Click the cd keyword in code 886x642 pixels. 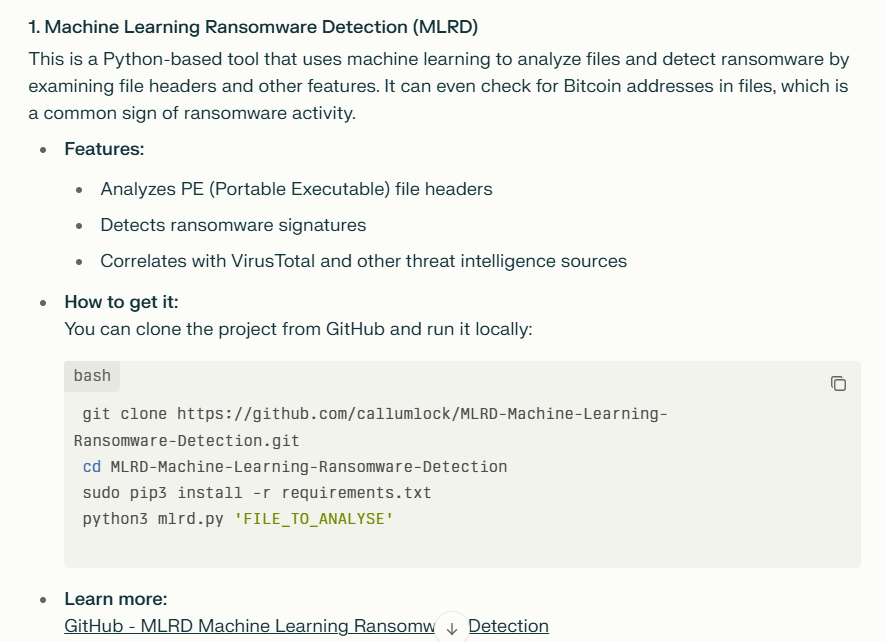click(x=92, y=467)
